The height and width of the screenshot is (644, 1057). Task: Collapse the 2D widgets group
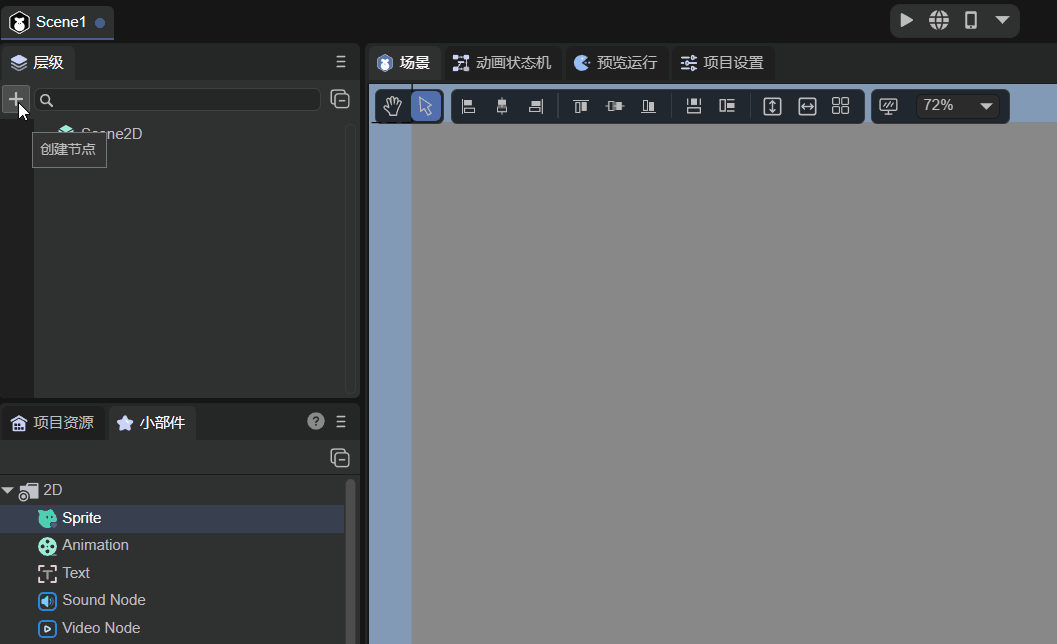(x=8, y=490)
